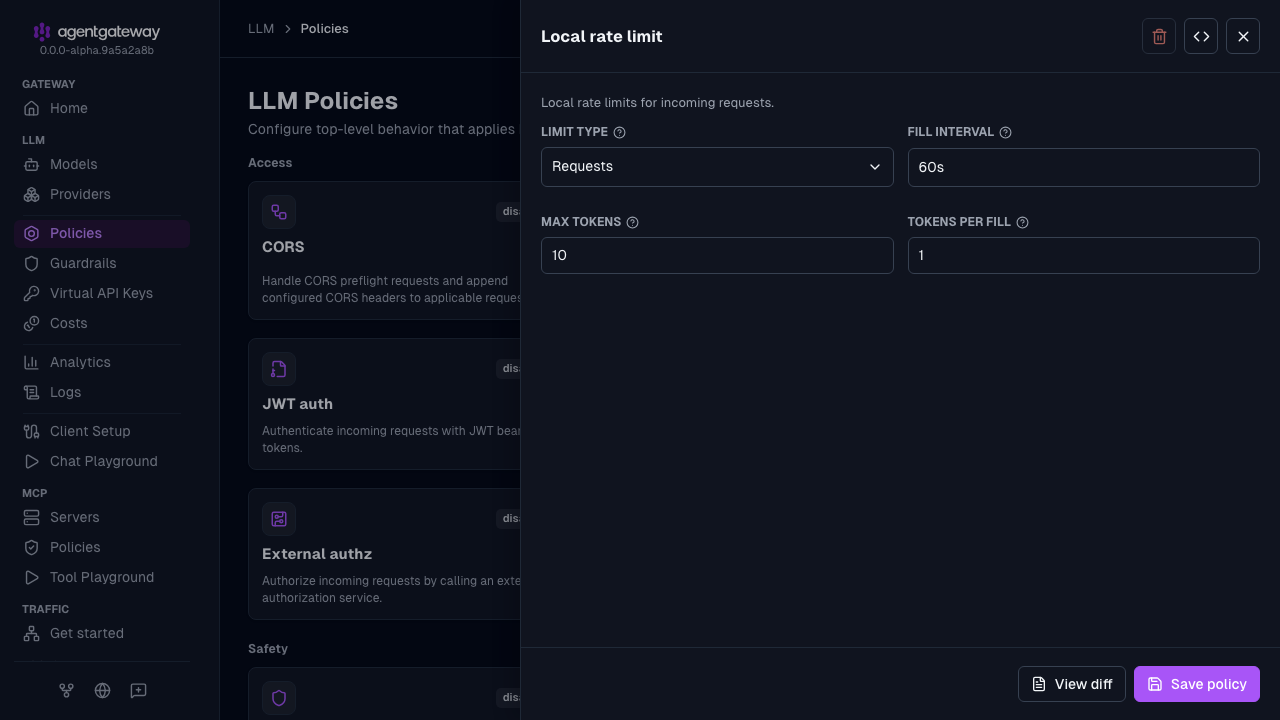The image size is (1280, 720).
Task: Select the highlighted LLM Policies sidebar item
Action: [x=102, y=233]
